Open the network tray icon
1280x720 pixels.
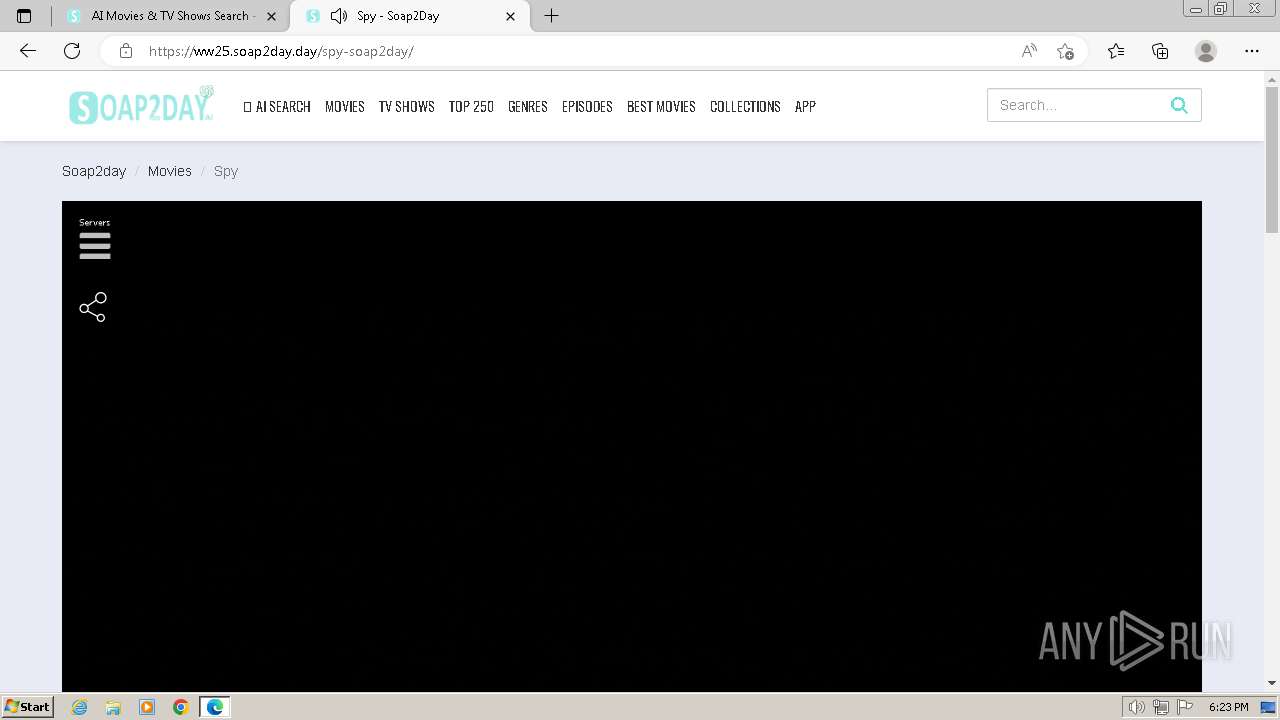1161,707
